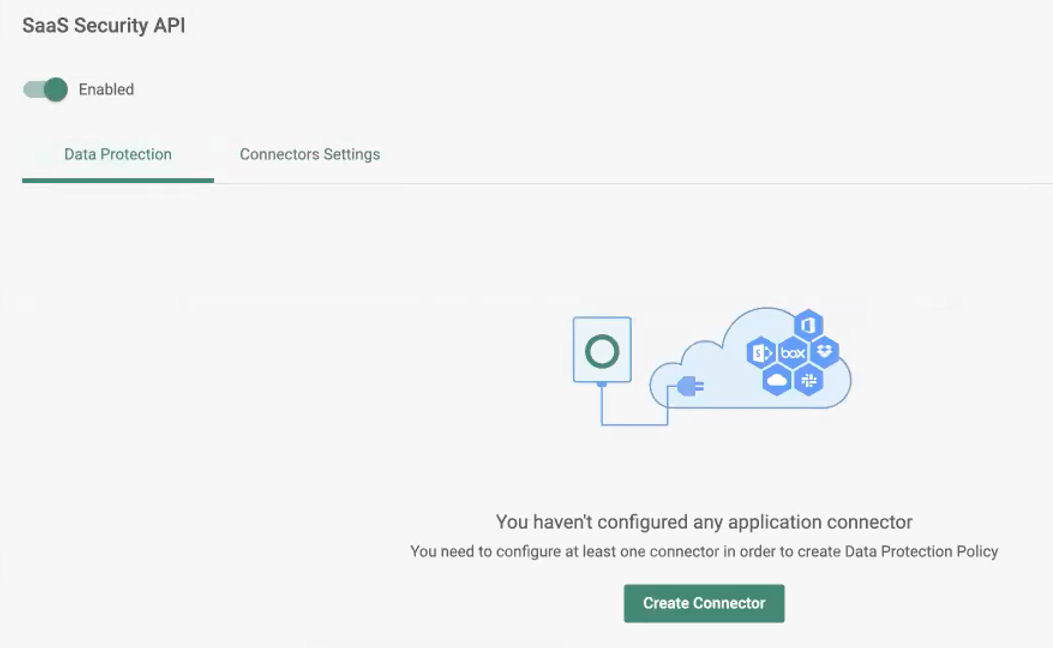The width and height of the screenshot is (1053, 648).
Task: Click the green underline below Data Protection
Action: [x=117, y=180]
